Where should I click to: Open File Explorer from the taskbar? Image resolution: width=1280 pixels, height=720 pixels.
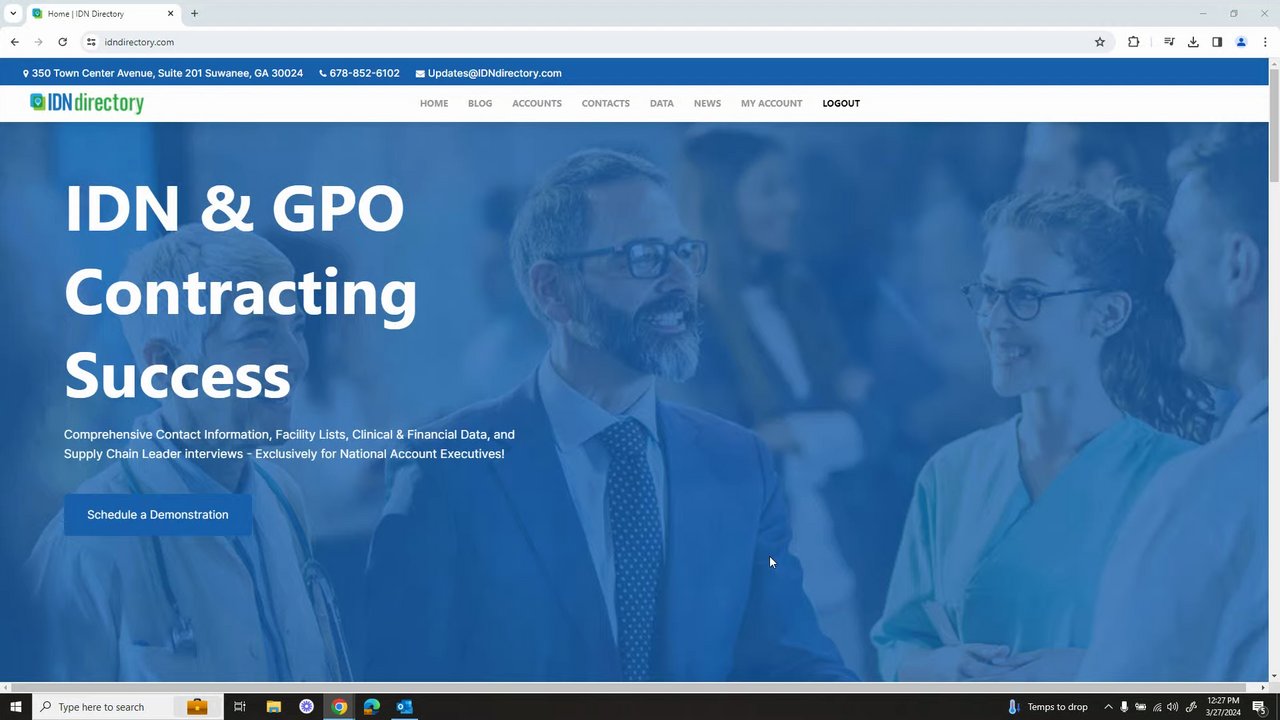273,707
